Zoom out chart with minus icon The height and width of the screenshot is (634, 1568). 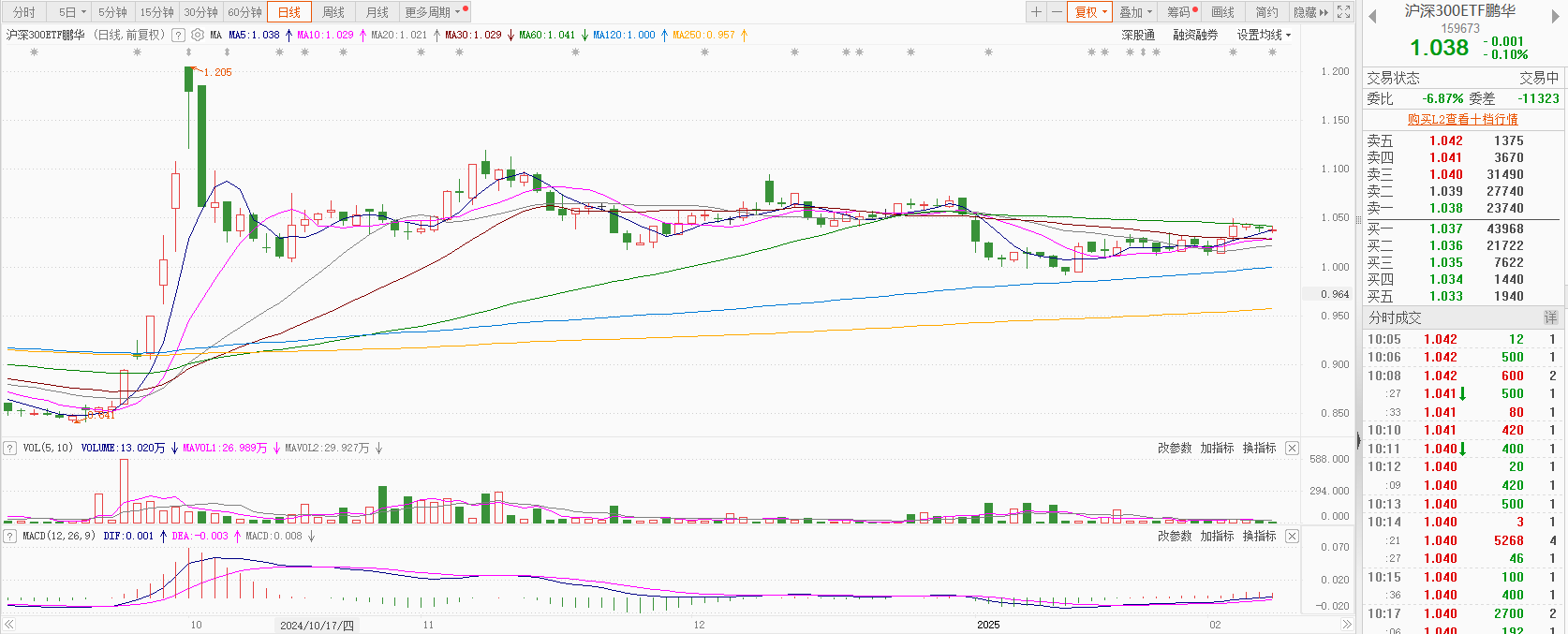coord(1057,12)
